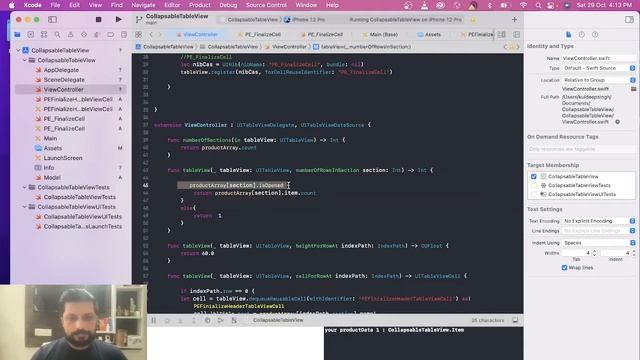Click the Run (play) button
Screen dimensions: 640x360
(118, 19)
